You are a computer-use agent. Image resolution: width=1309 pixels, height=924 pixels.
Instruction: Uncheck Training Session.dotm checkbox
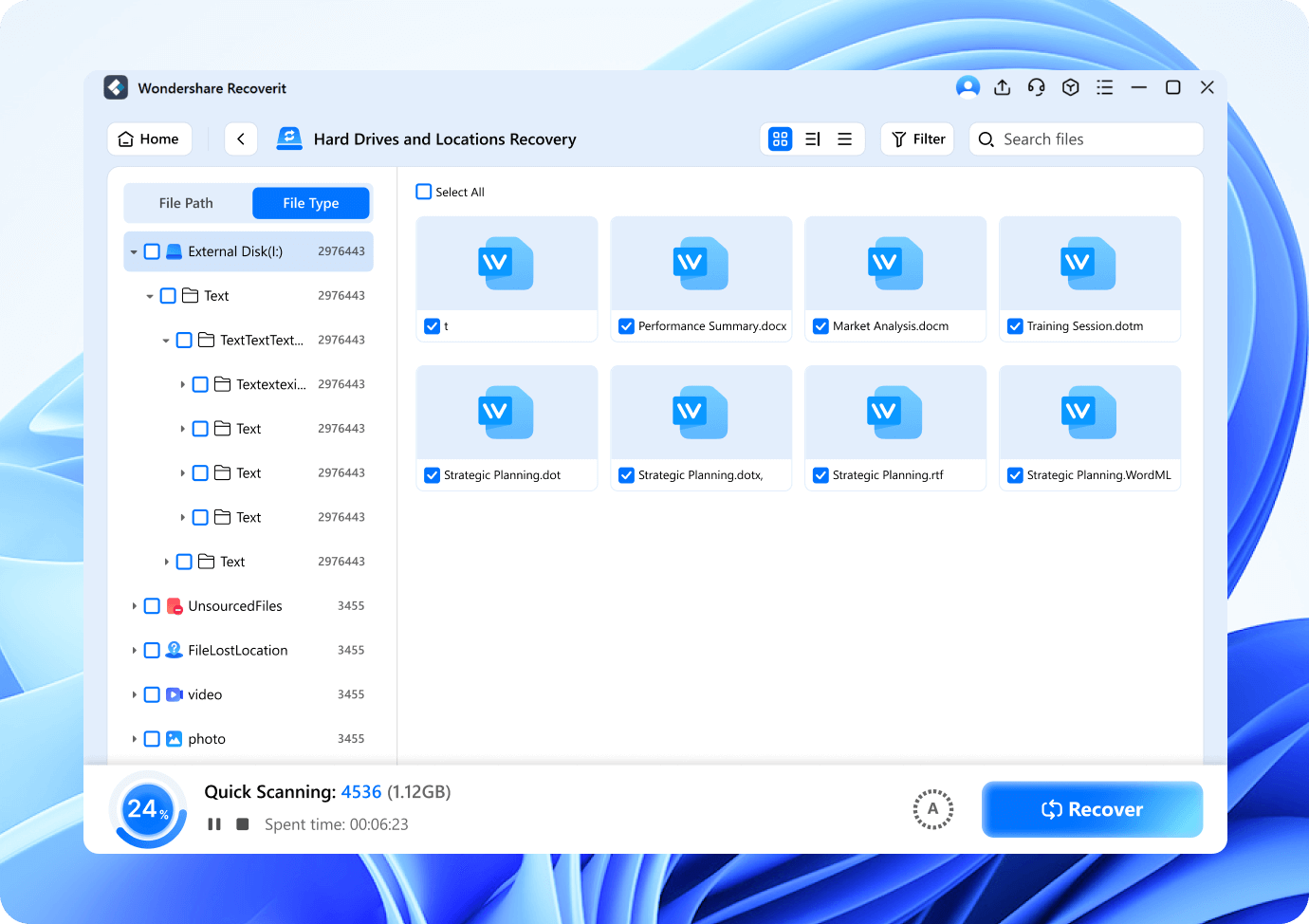tap(1015, 326)
